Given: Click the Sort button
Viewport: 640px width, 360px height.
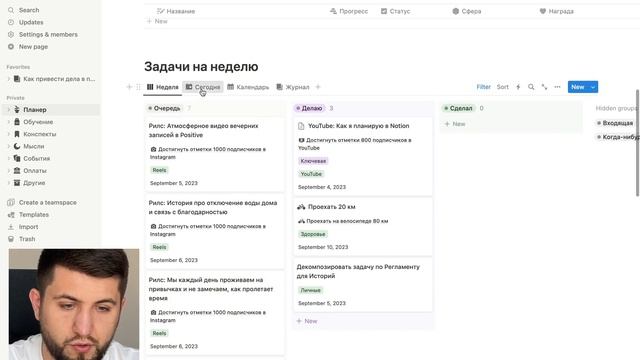Looking at the screenshot, I should (502, 87).
